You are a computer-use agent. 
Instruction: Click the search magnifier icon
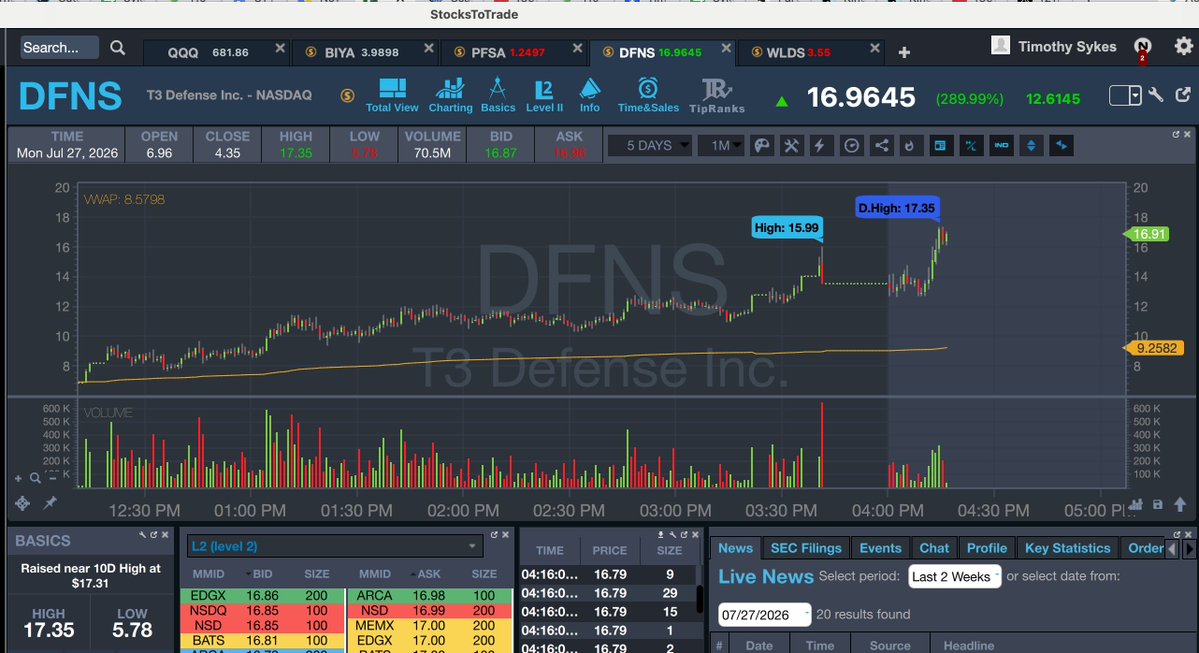(117, 47)
